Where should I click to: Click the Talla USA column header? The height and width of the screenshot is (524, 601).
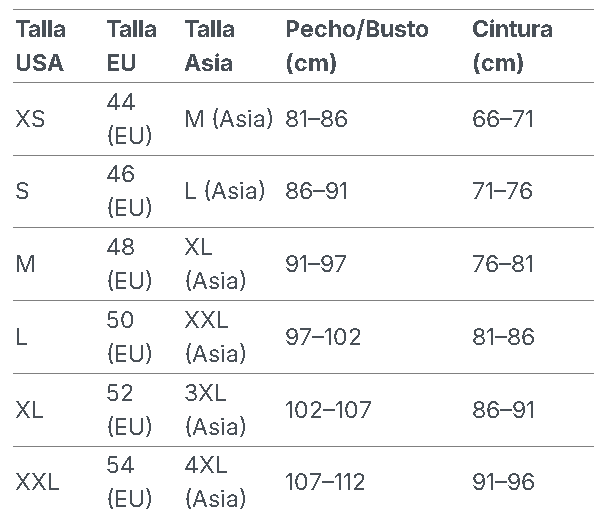point(40,46)
